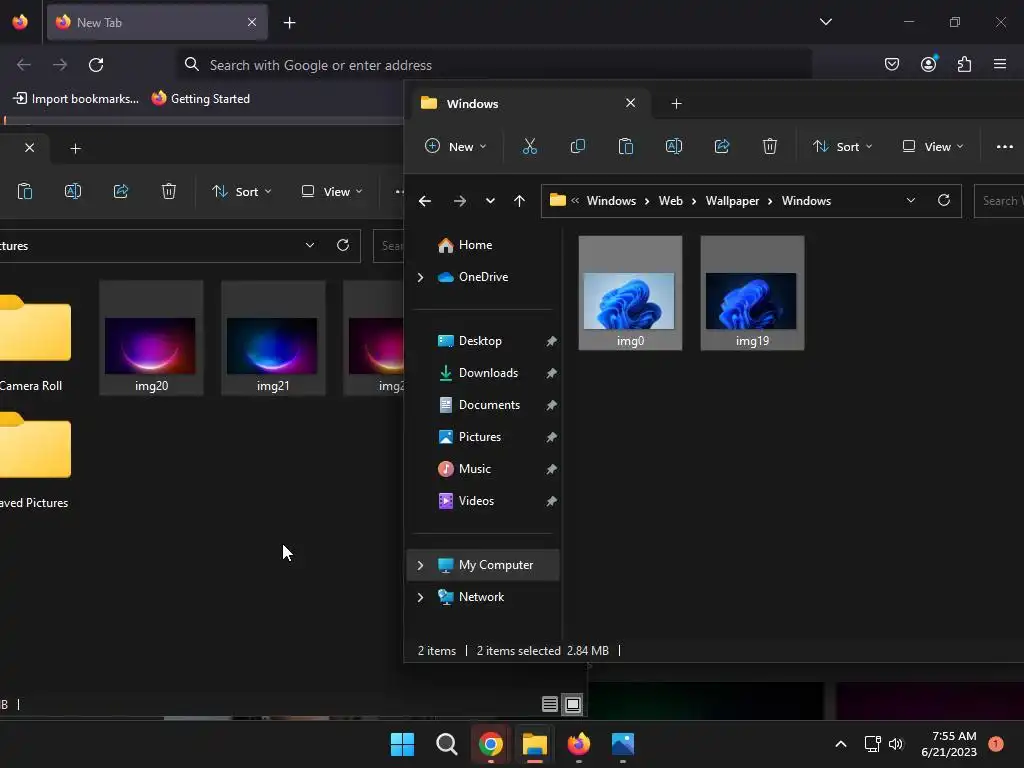This screenshot has height=768, width=1024.
Task: Click Delete icon in Pictures explorer window
Action: (x=169, y=191)
